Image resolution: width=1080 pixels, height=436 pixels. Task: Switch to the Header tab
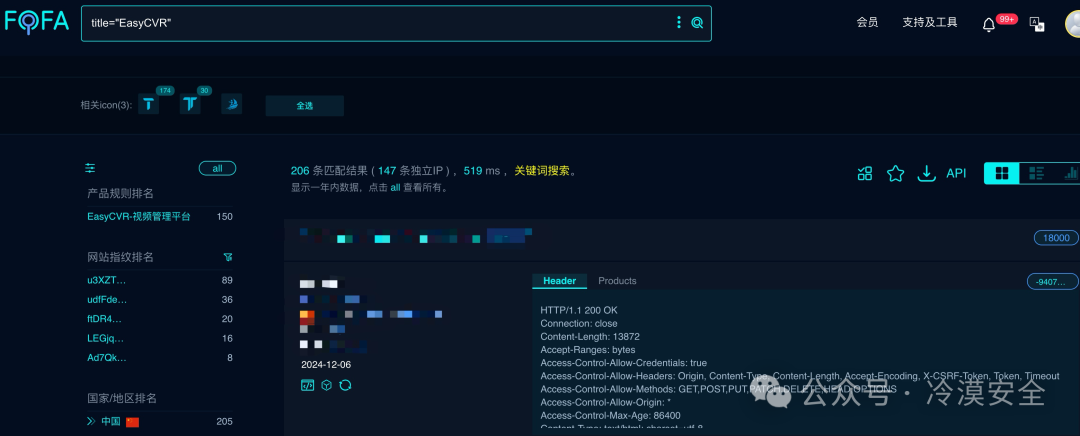(x=559, y=281)
